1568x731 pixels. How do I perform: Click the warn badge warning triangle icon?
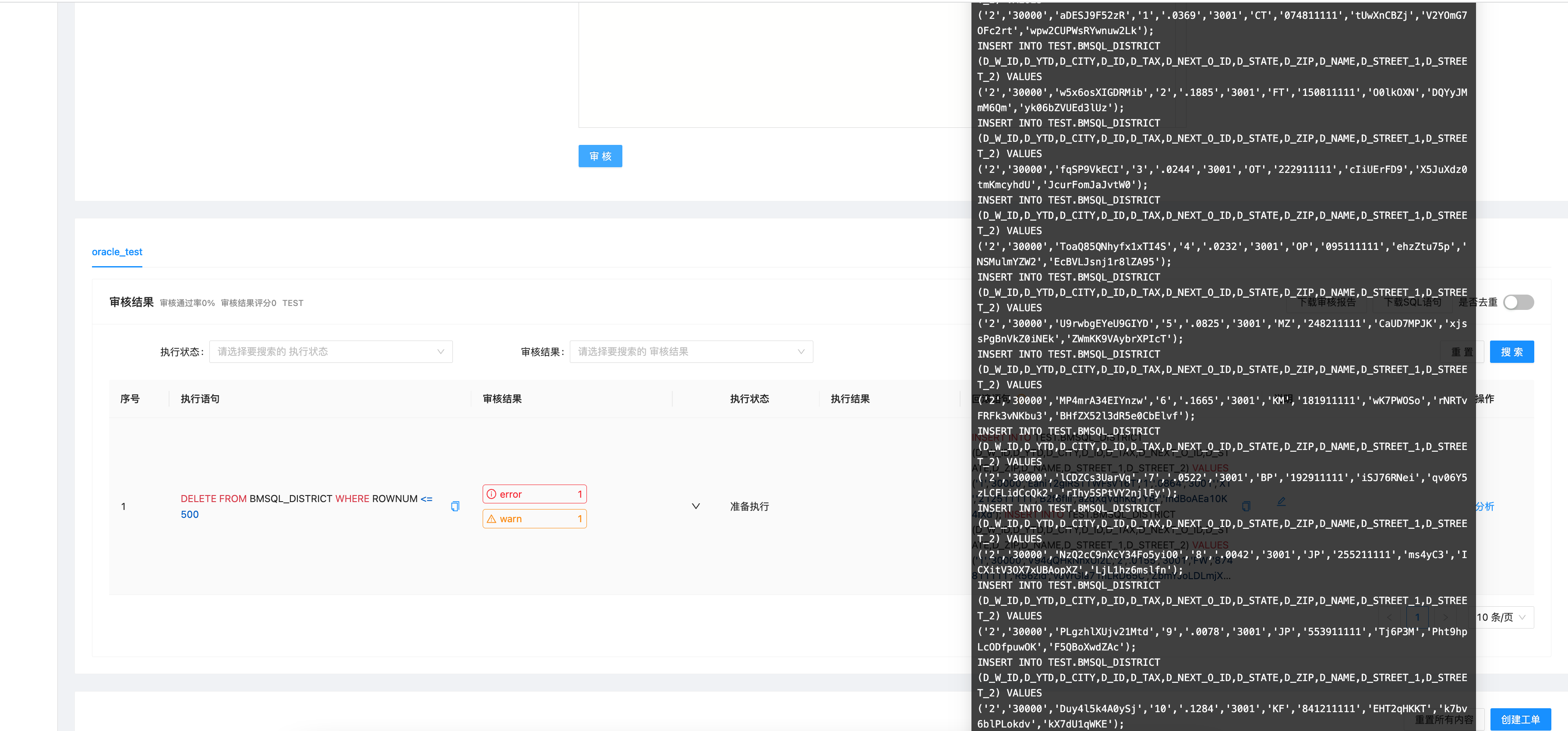point(492,518)
